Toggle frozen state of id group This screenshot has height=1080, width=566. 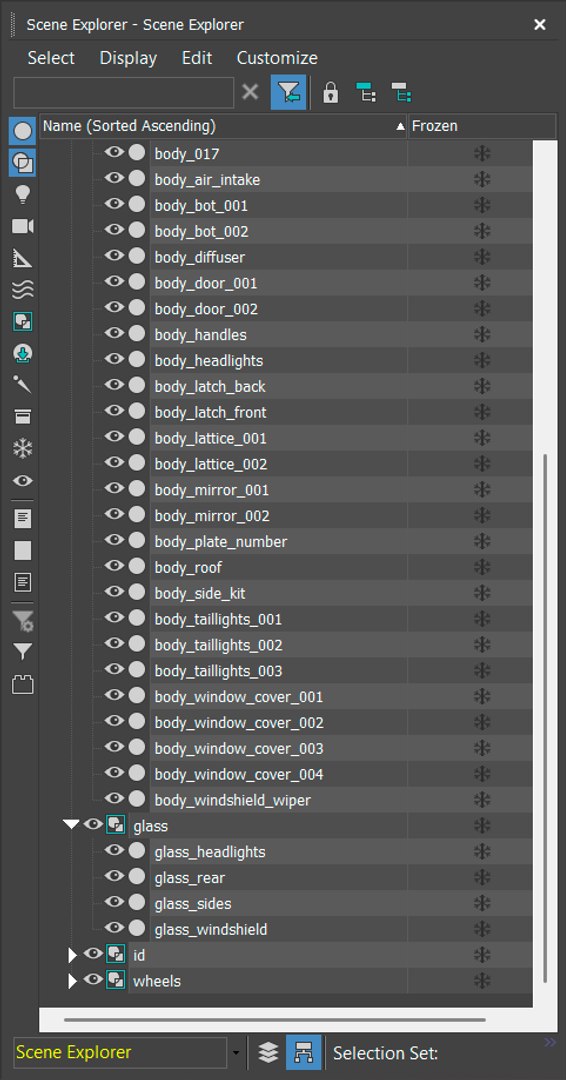[482, 955]
